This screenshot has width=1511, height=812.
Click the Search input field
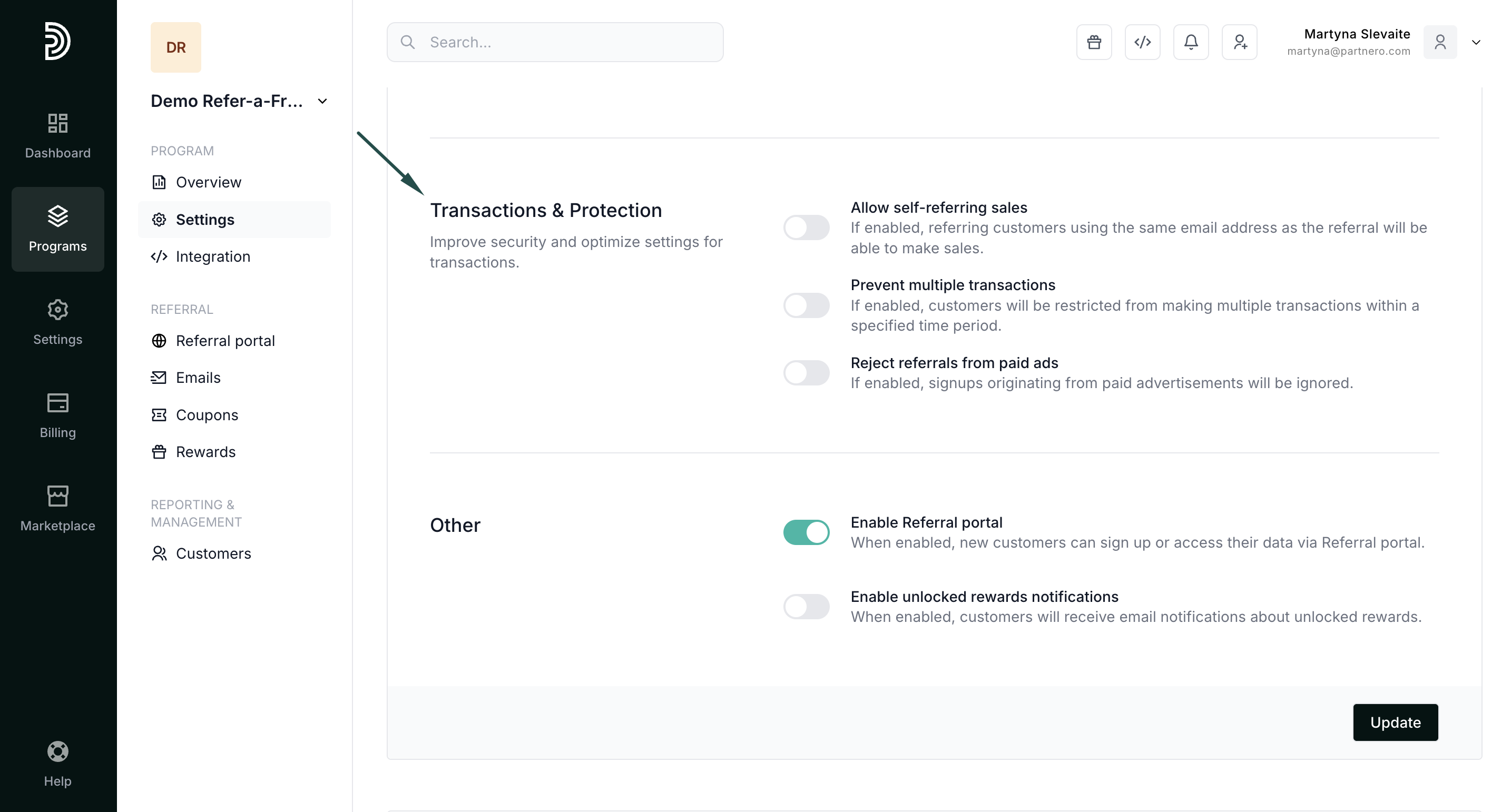[554, 42]
